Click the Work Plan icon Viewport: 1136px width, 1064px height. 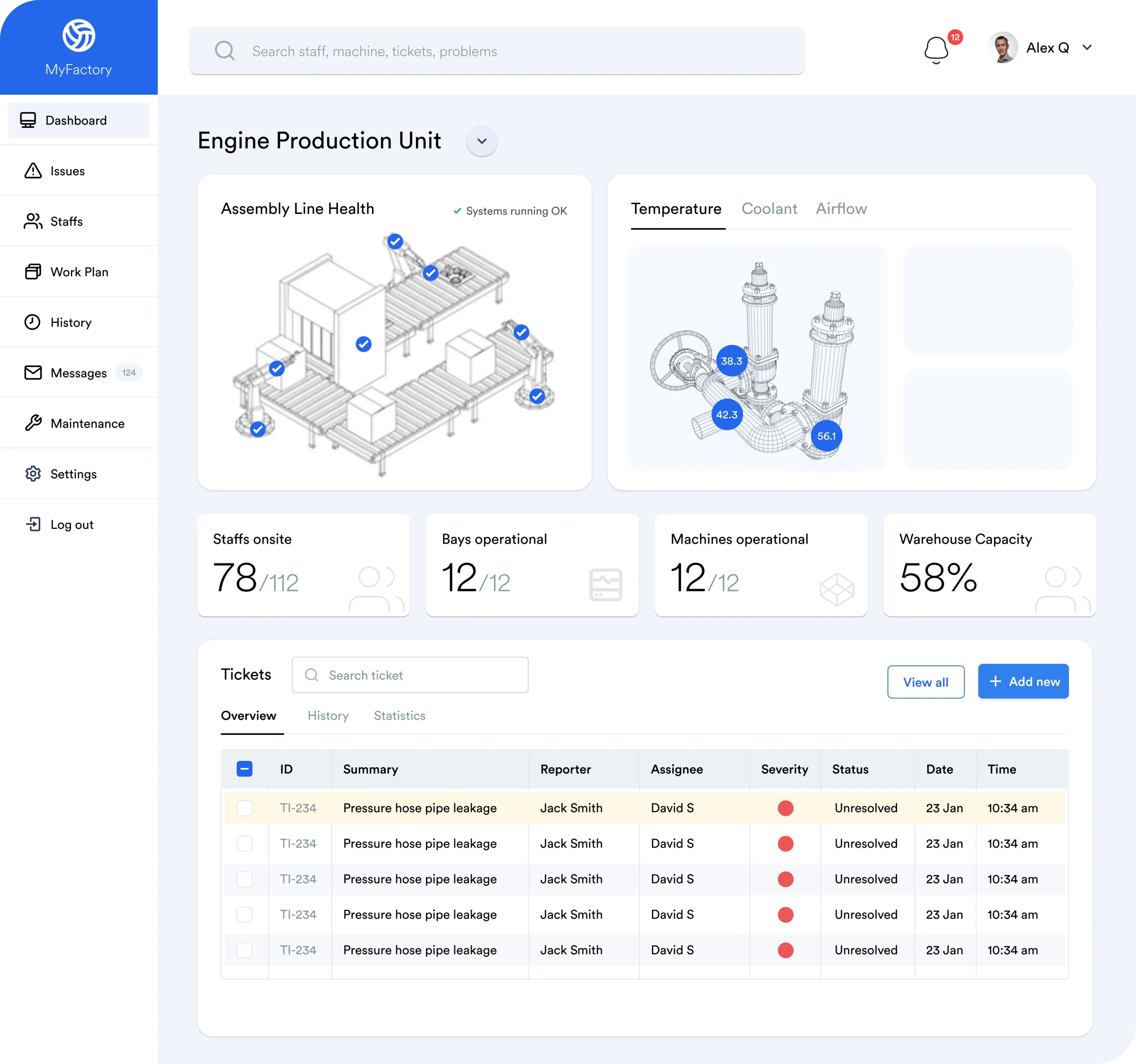(33, 272)
